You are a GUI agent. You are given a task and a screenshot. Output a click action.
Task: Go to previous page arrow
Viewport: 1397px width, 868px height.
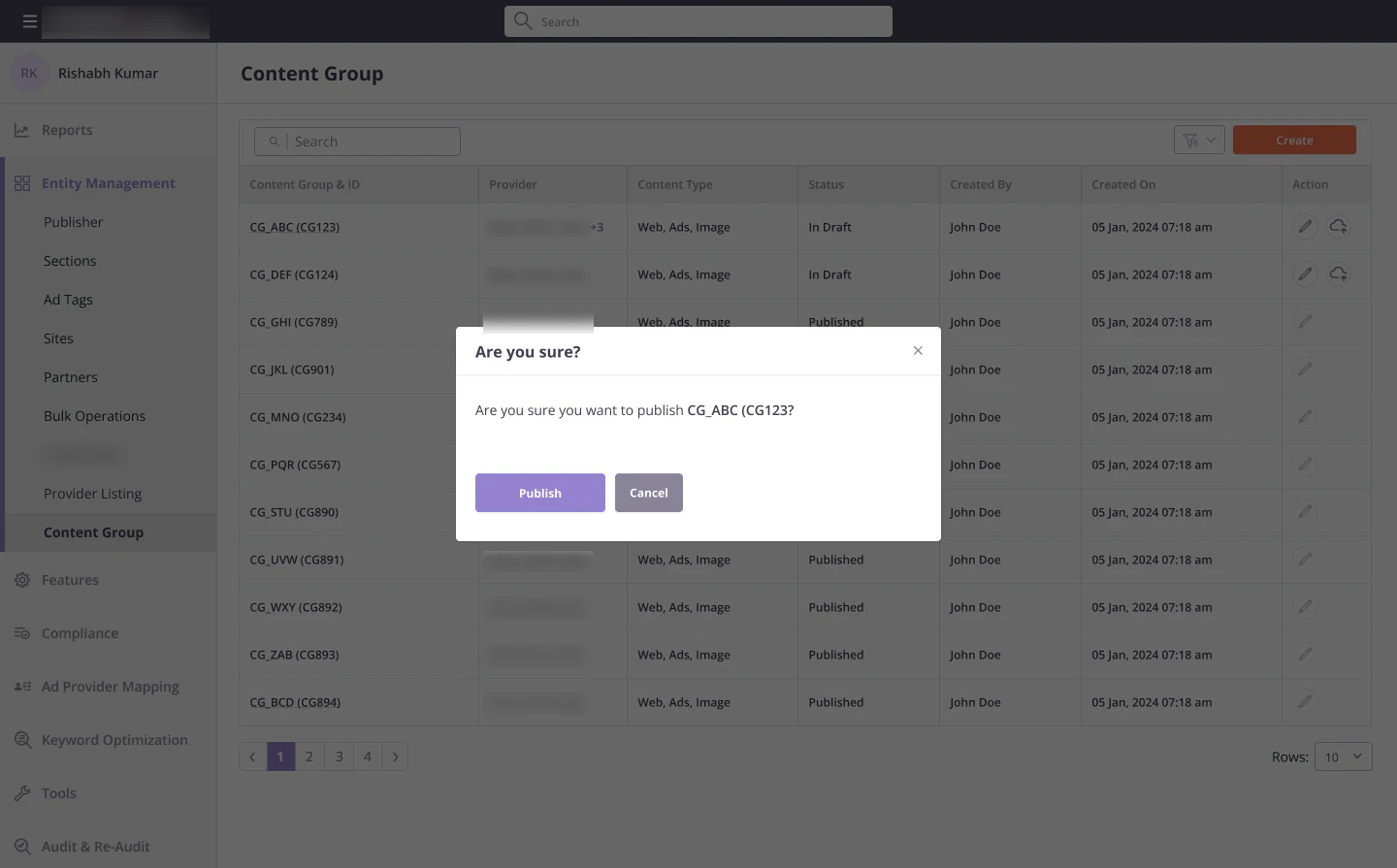point(252,756)
